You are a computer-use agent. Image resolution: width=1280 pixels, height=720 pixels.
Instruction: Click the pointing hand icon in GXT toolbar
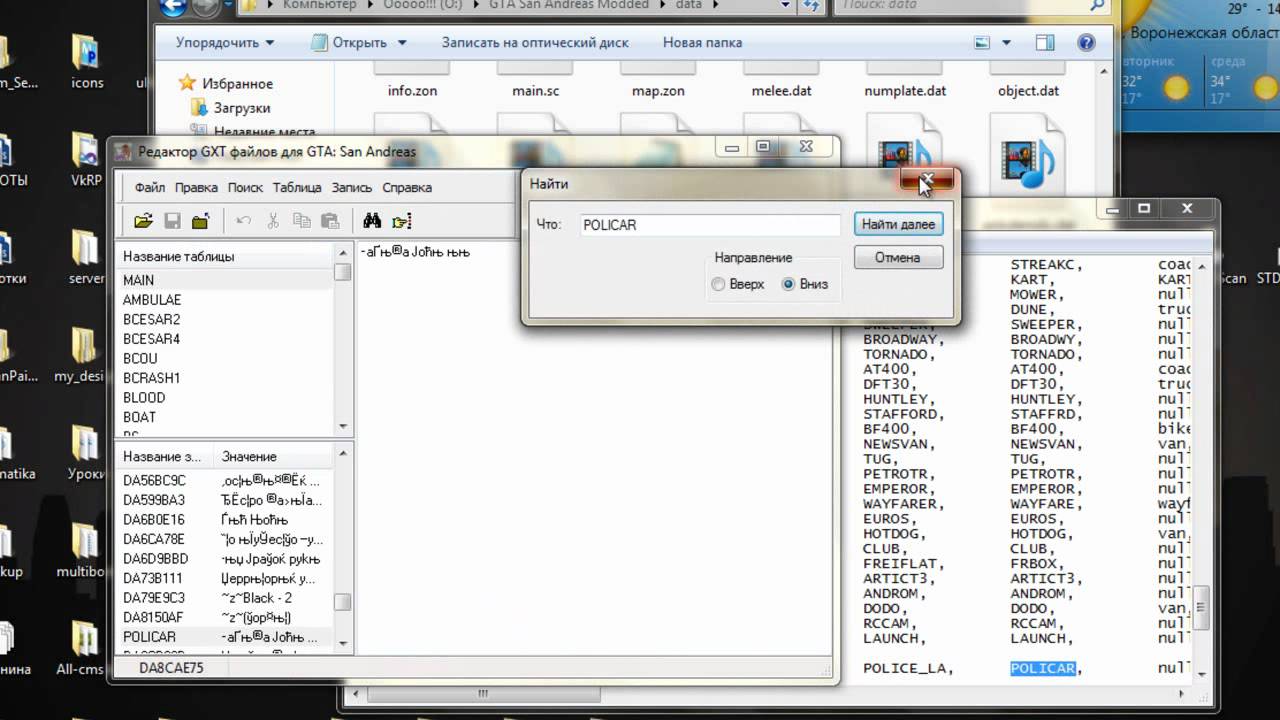coord(402,221)
